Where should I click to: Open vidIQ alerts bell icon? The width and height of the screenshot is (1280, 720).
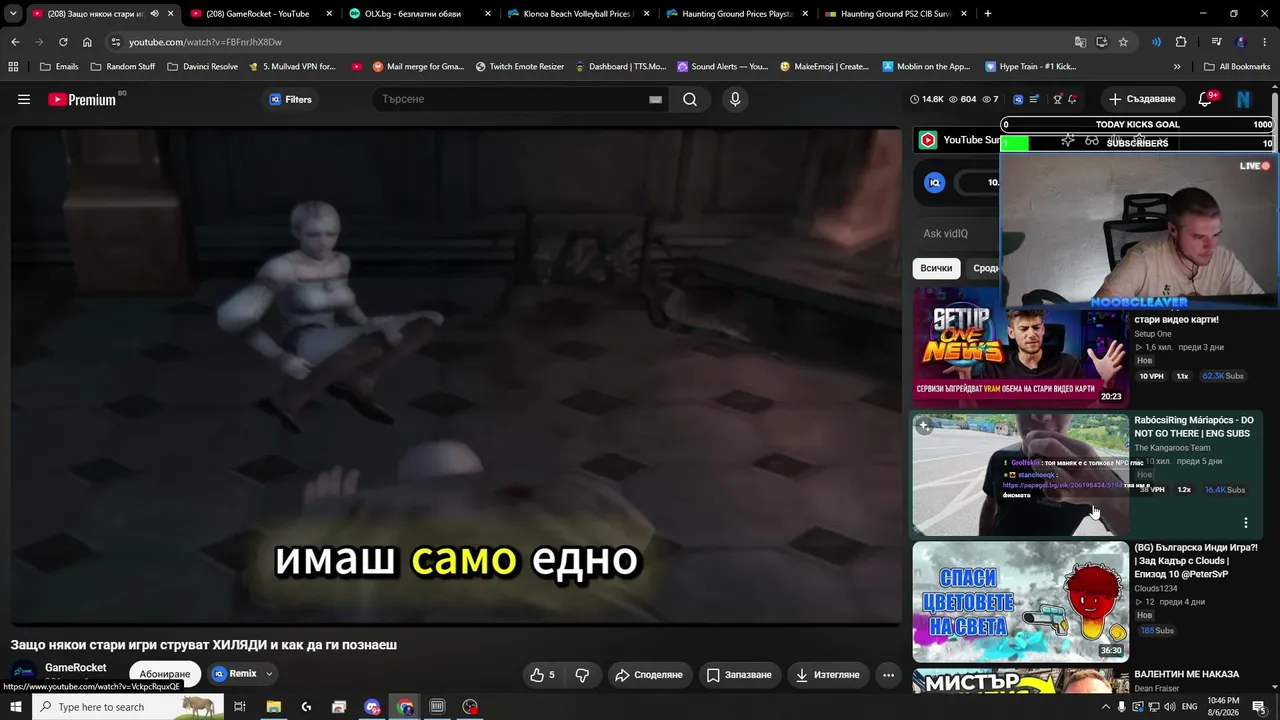click(x=1072, y=99)
